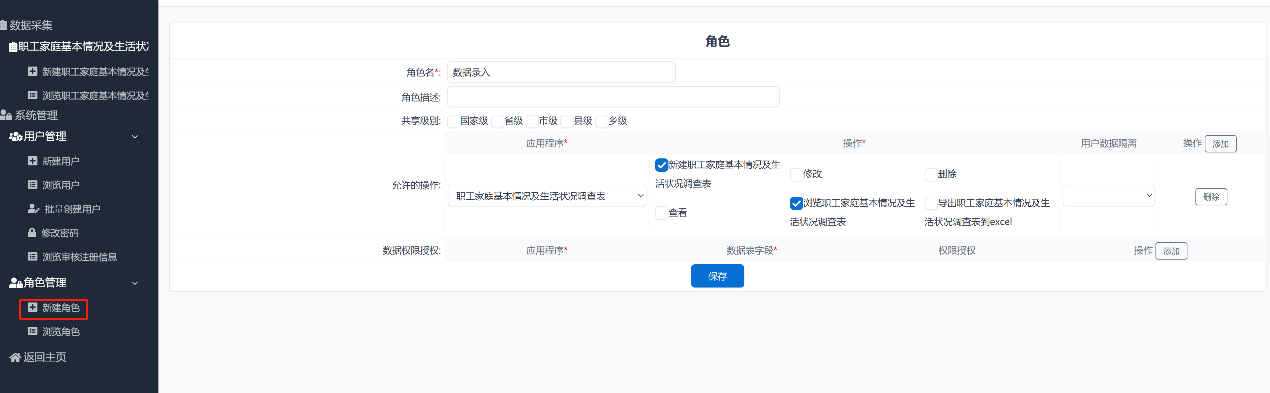The width and height of the screenshot is (1270, 393).
Task: Click 添加 button in 数据权限授权 row
Action: click(x=1171, y=252)
